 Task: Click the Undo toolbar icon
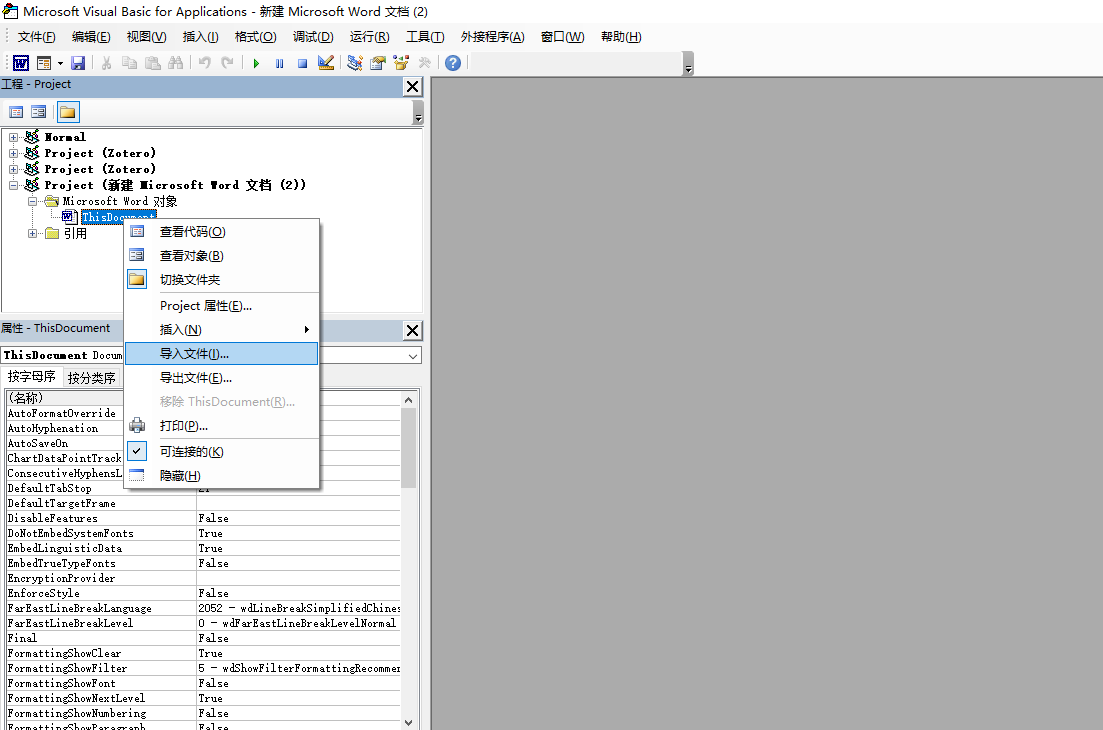tap(205, 63)
